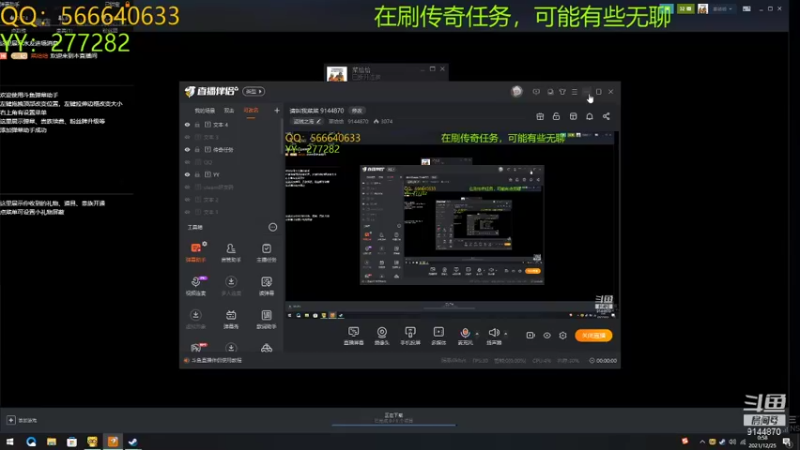
Task: Open the hamburger menu in companion title bar
Action: click(574, 92)
